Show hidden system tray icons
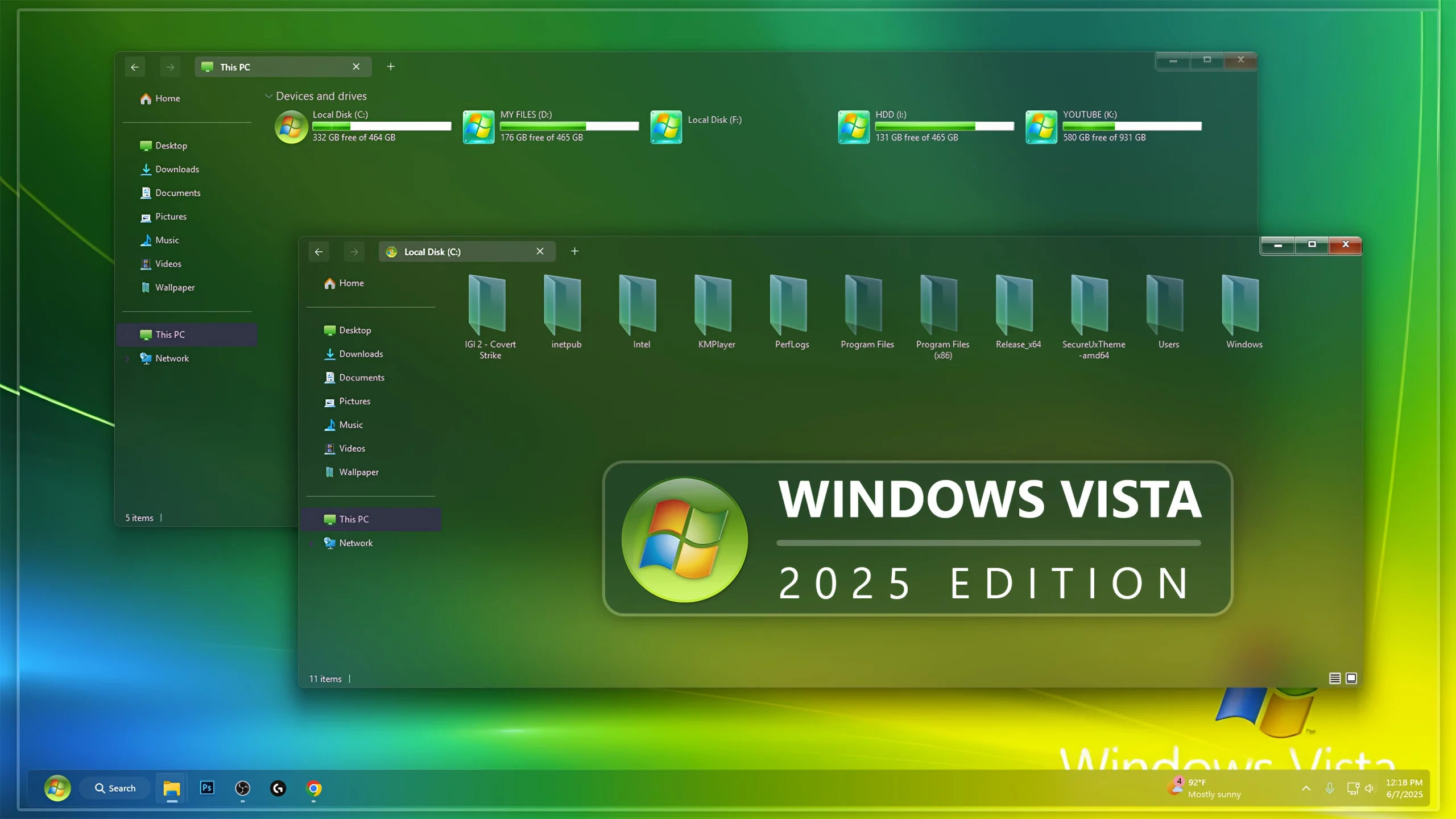Viewport: 1456px width, 819px height. coord(1306,788)
